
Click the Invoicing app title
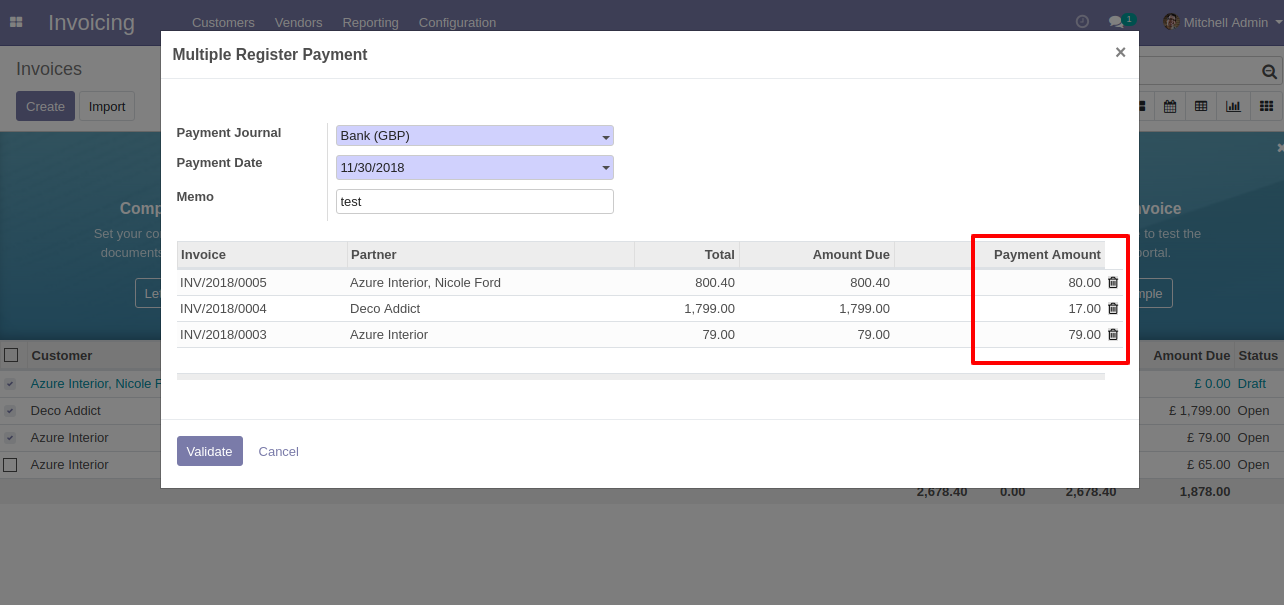[91, 22]
